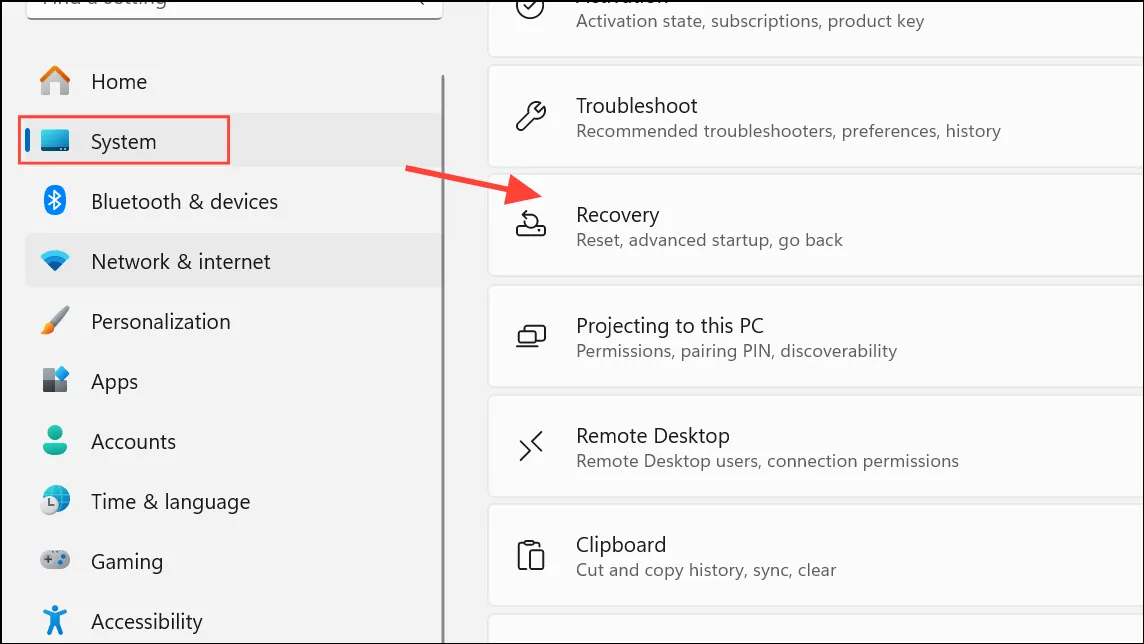Click the Find a setting search box
This screenshot has height=644, width=1144.
[233, 9]
